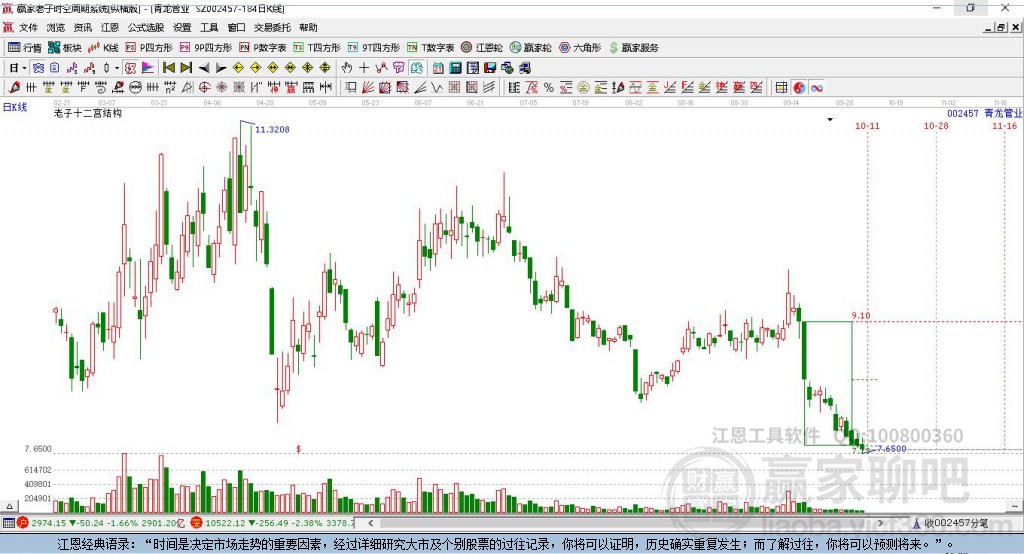This screenshot has height=554, width=1024.
Task: Open the 9T四方形 tool
Action: tap(374, 48)
